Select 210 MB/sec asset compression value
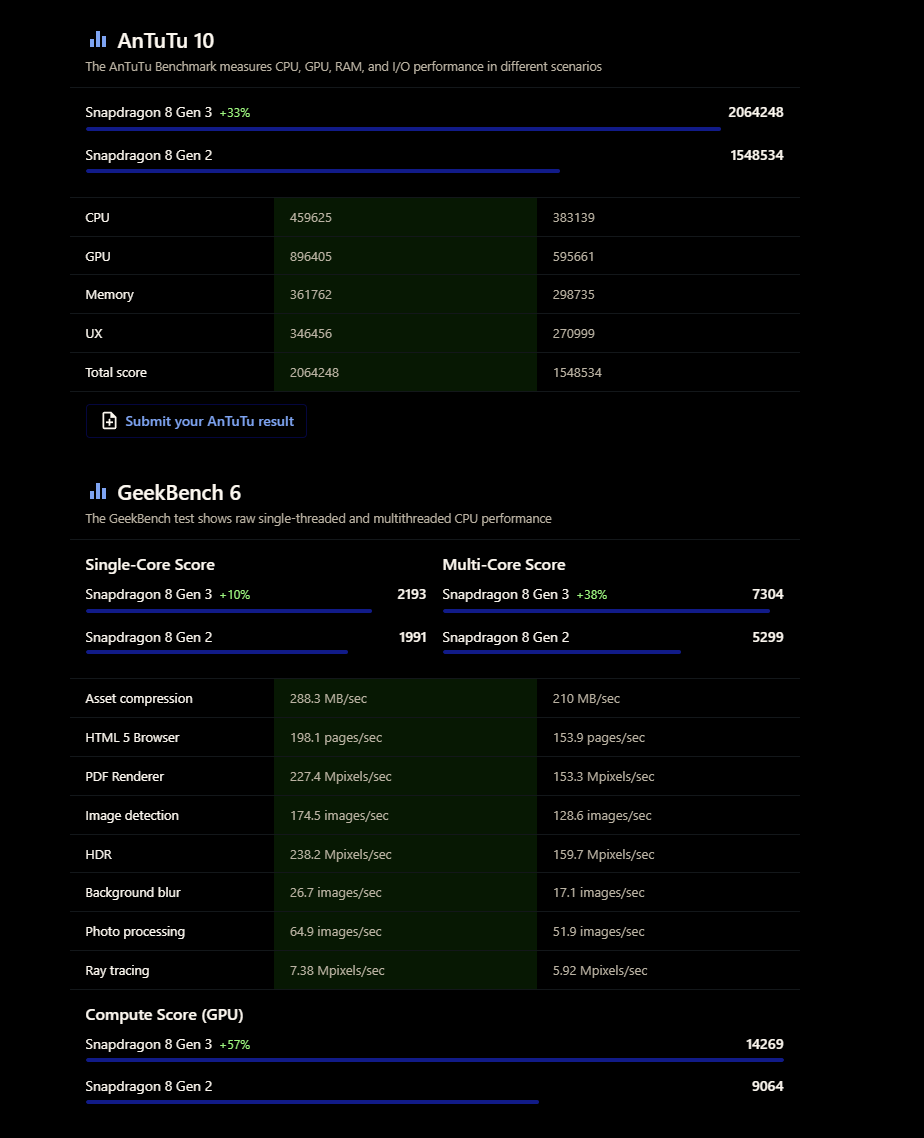This screenshot has width=924, height=1138. (x=586, y=698)
